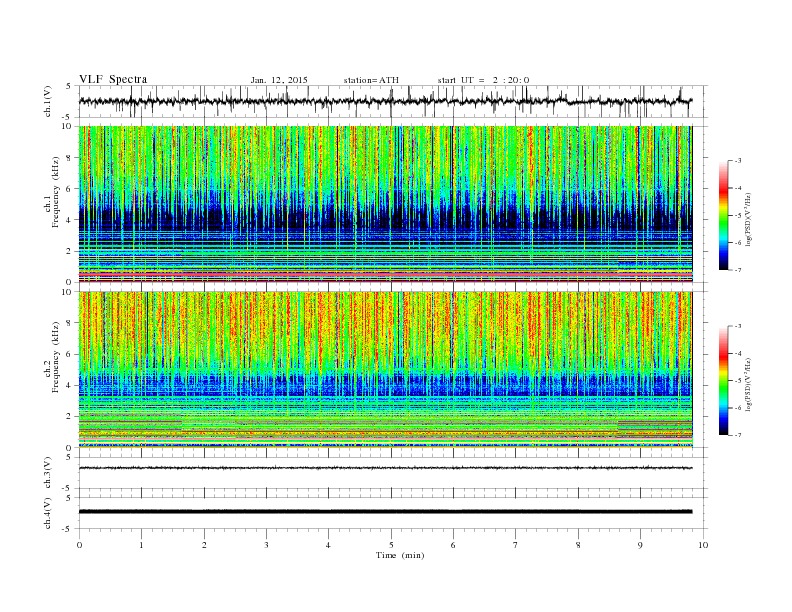Click time axis tick label "5"
Image resolution: width=792 pixels, height=612 pixels.
[x=391, y=545]
